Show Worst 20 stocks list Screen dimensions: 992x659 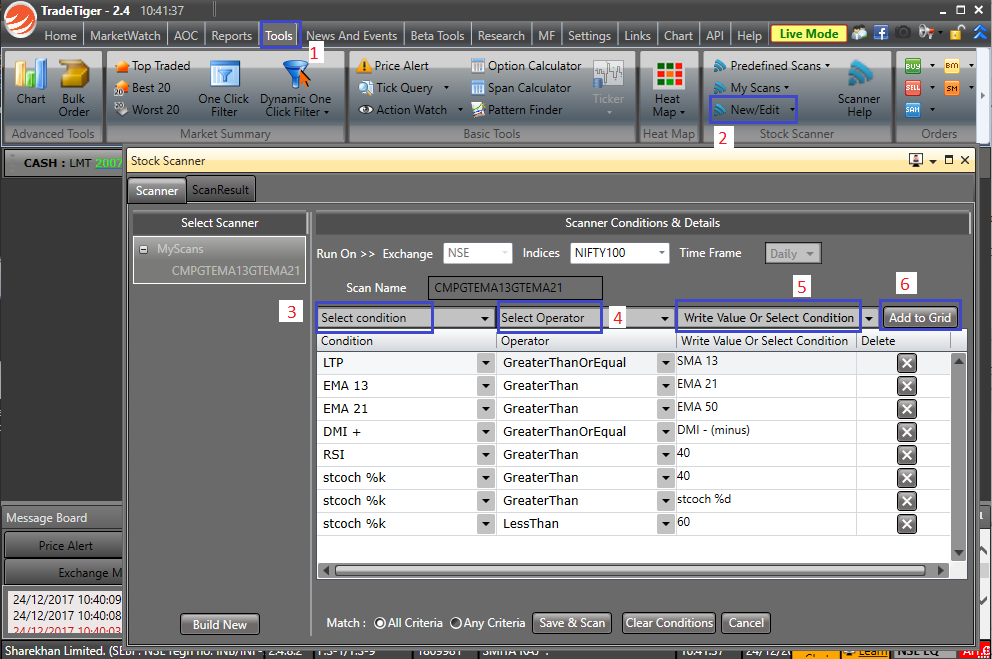pyautogui.click(x=147, y=109)
